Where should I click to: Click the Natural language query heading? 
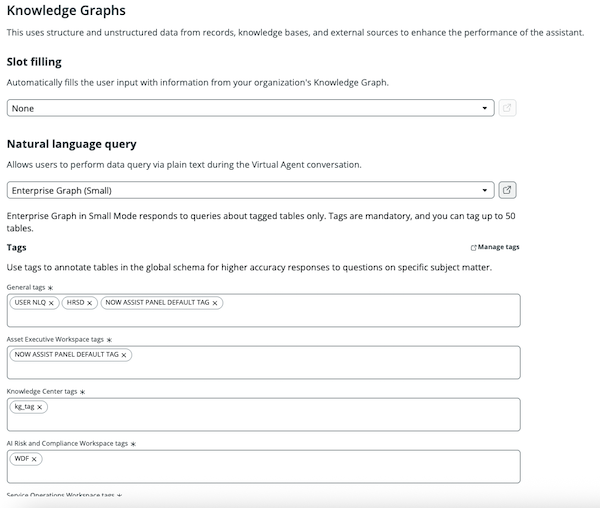(x=72, y=144)
